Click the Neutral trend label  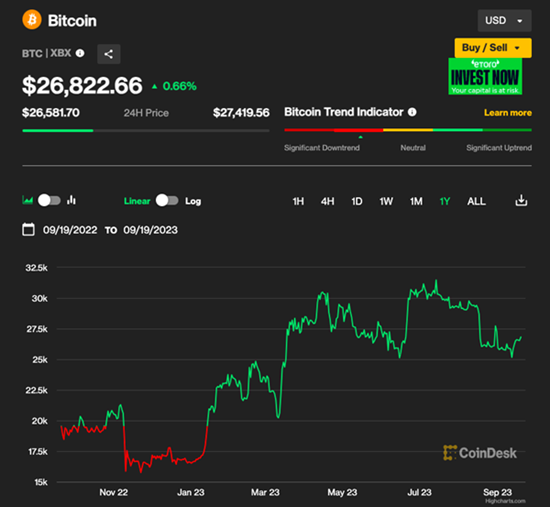[x=413, y=148]
